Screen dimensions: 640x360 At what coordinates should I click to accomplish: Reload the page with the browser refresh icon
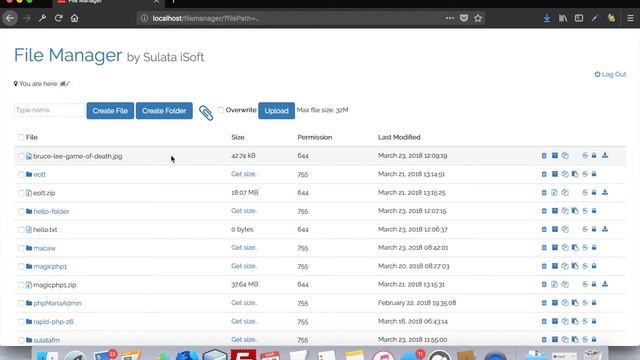[58, 18]
